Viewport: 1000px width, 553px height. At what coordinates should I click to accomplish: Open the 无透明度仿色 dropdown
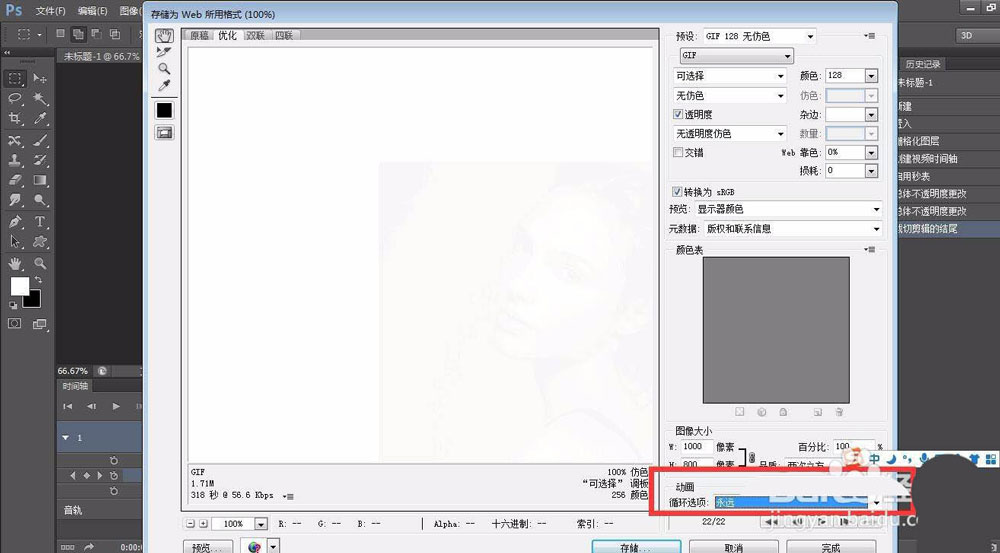[730, 134]
